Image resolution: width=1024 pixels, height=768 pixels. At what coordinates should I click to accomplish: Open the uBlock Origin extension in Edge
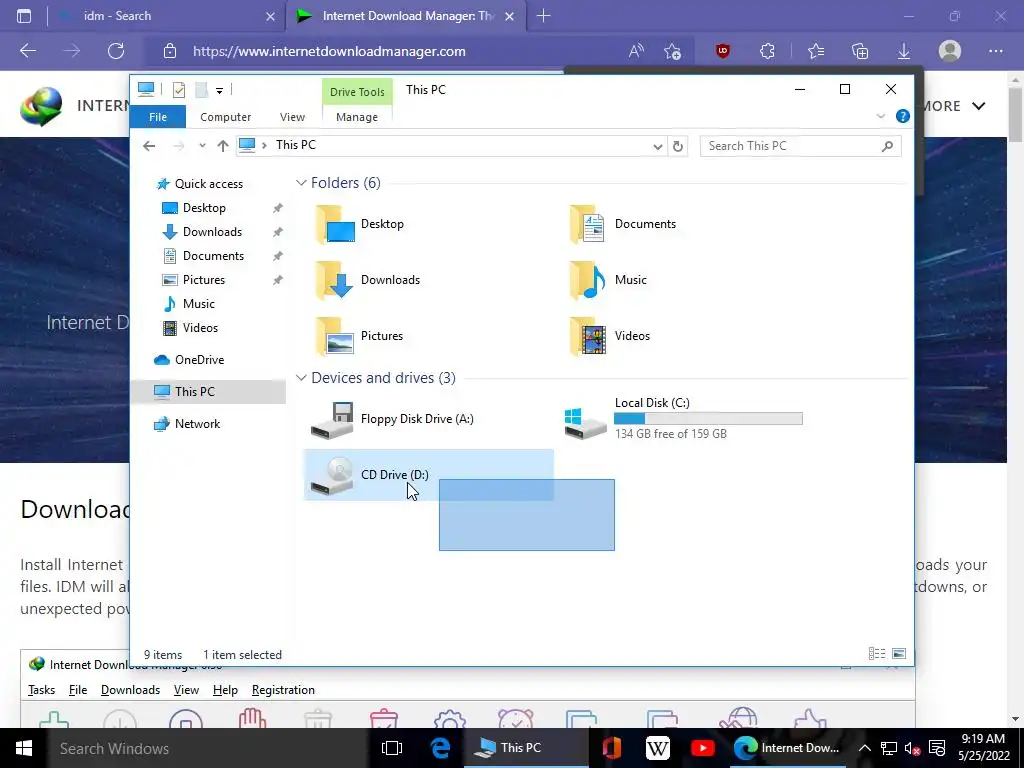(x=723, y=51)
